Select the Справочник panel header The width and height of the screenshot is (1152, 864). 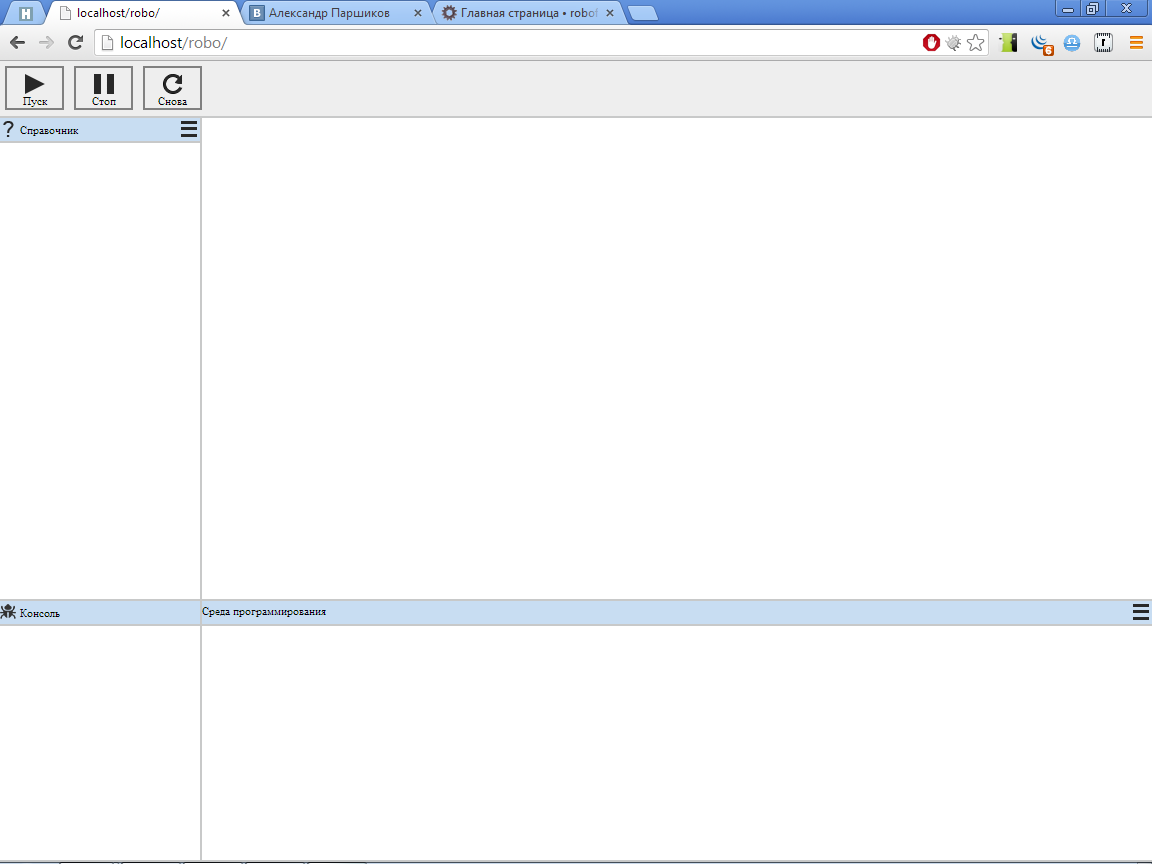pos(100,130)
